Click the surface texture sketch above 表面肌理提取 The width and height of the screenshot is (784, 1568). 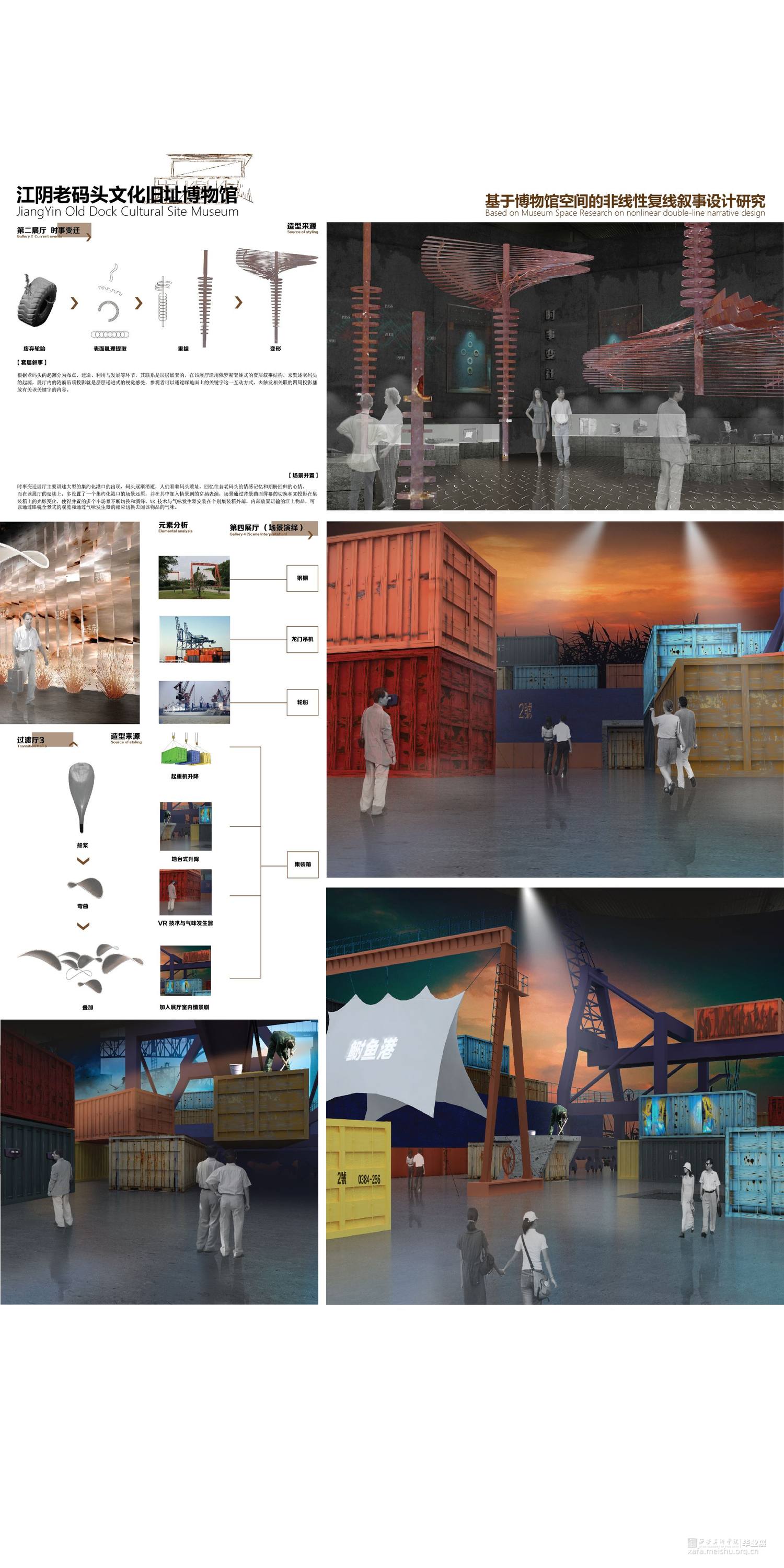(x=110, y=304)
